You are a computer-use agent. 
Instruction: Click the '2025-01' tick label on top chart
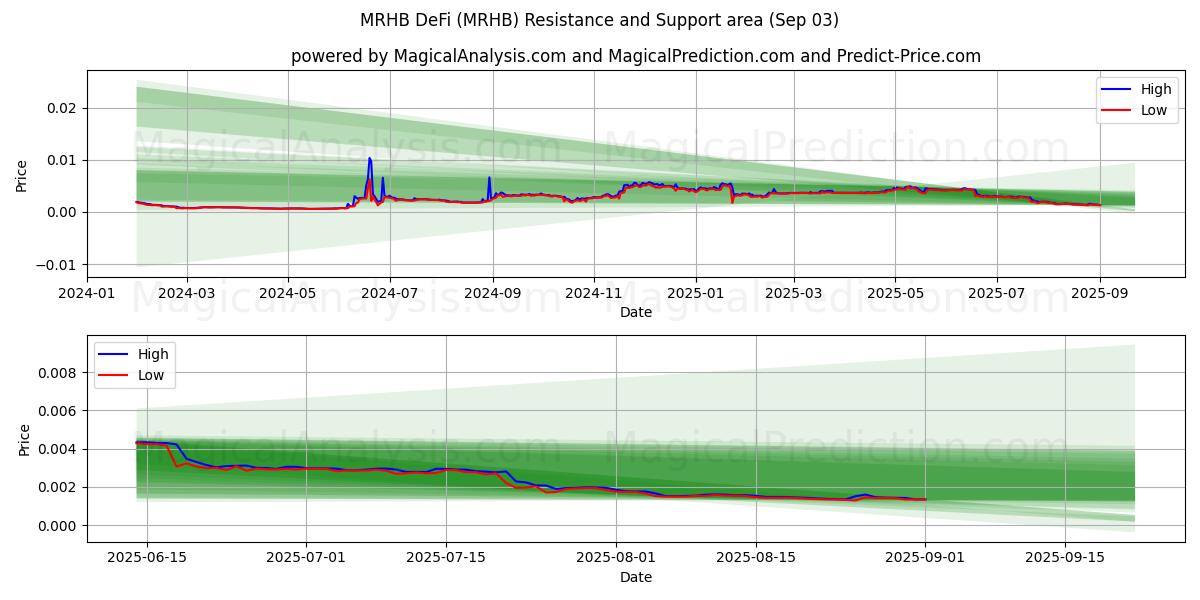tap(695, 293)
